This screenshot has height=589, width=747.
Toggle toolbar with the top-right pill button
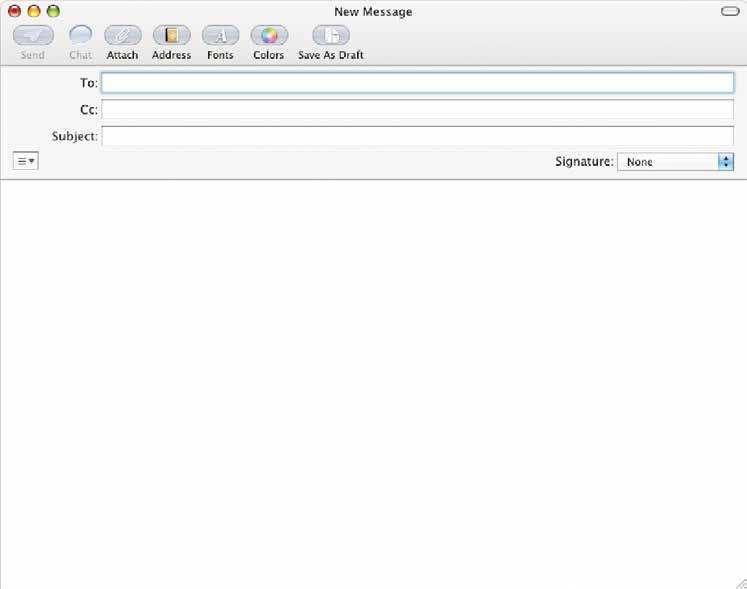[x=730, y=11]
